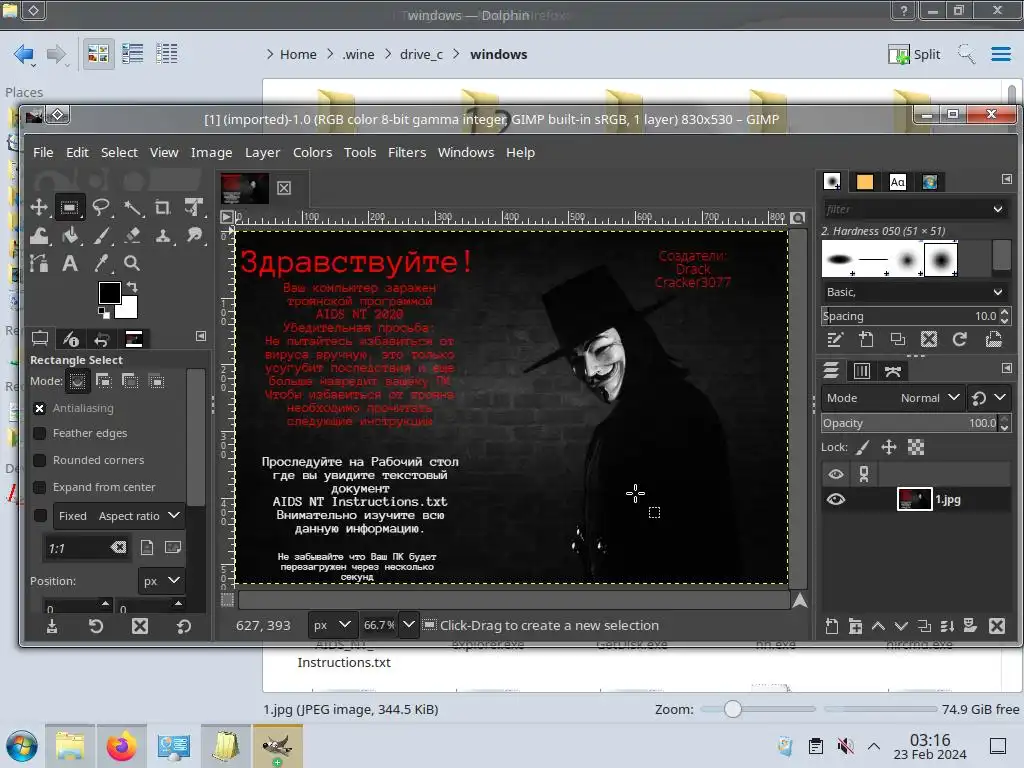
Task: Create a new layer
Action: (831, 626)
